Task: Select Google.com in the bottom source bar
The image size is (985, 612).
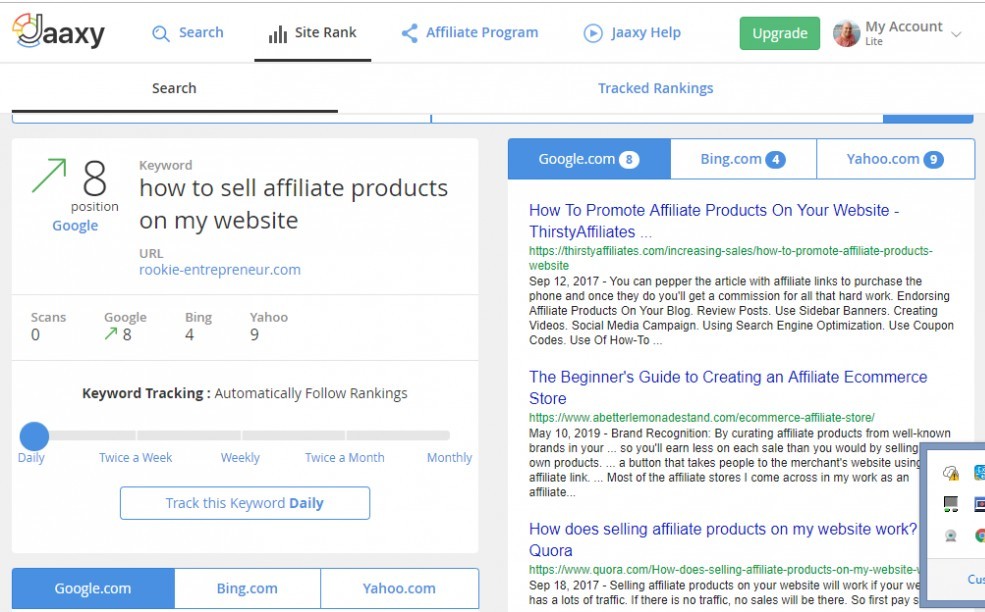Action: pos(92,588)
